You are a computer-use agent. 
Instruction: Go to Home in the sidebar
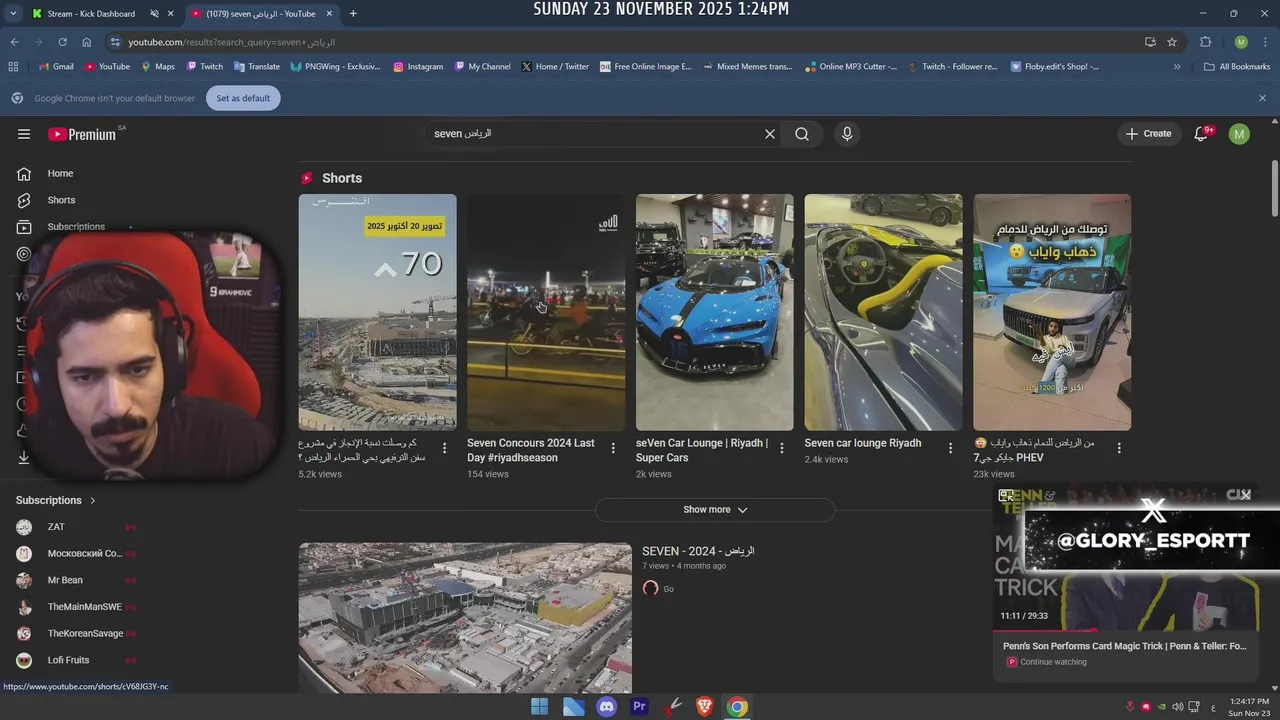60,173
